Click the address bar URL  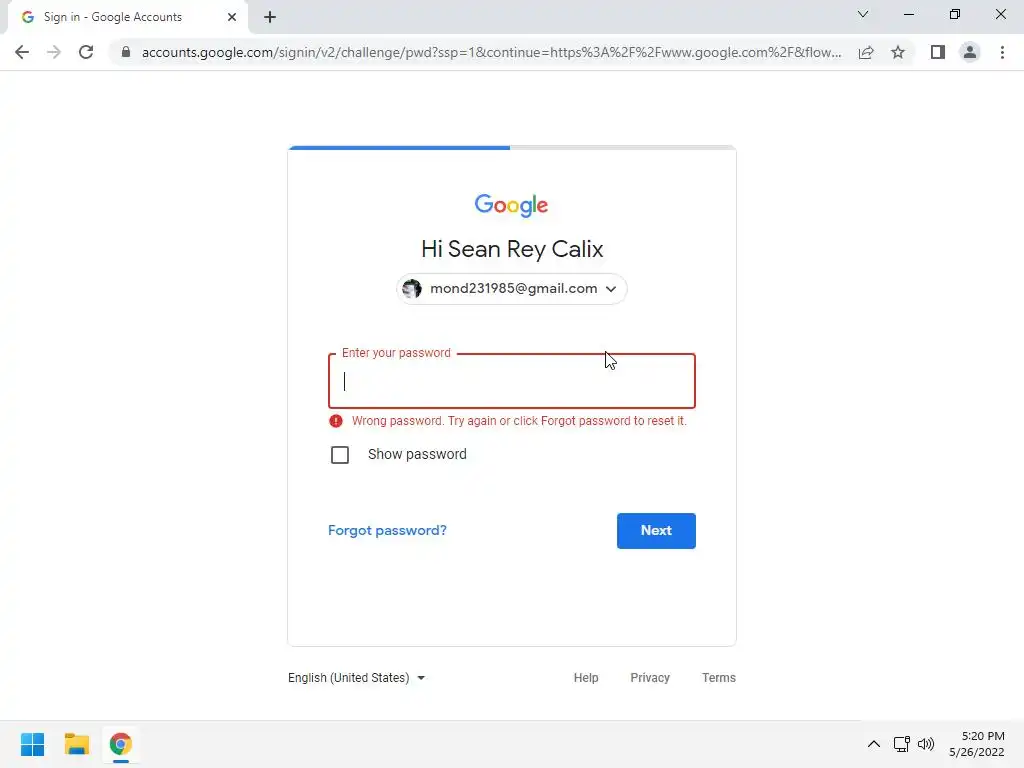click(491, 52)
